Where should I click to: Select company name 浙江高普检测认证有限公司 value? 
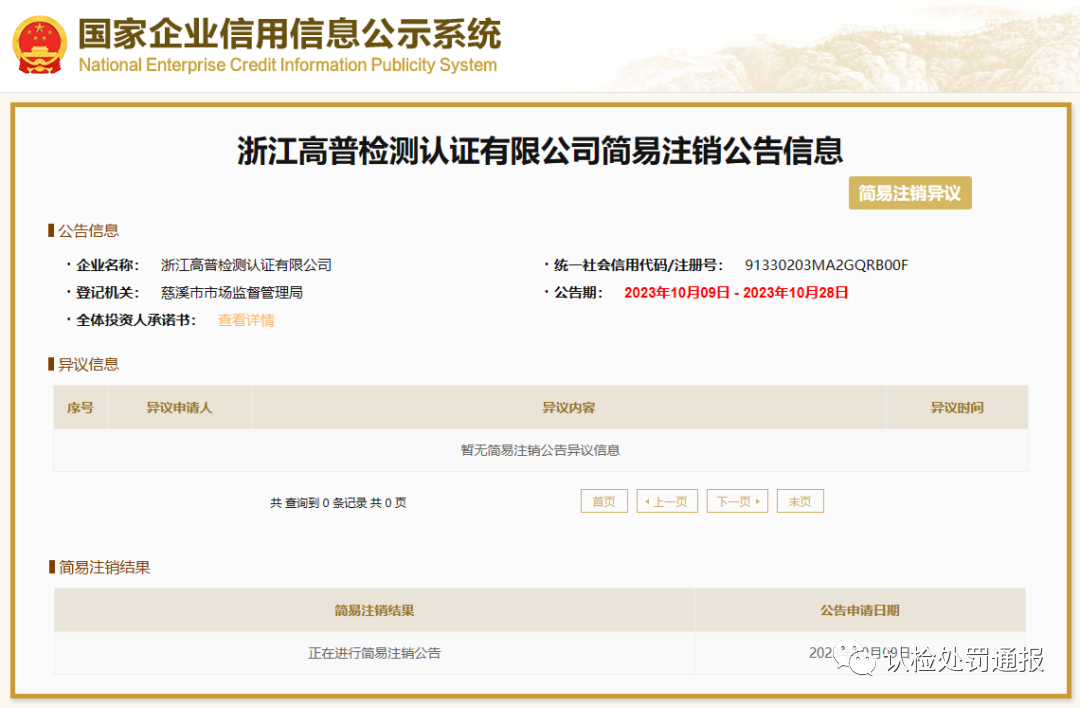(247, 265)
